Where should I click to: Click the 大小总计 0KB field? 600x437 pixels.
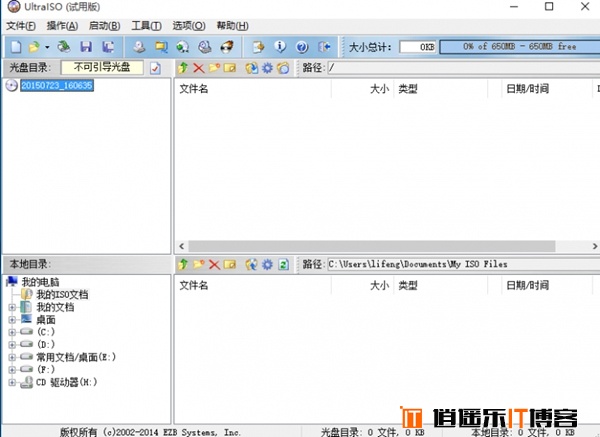click(x=418, y=47)
